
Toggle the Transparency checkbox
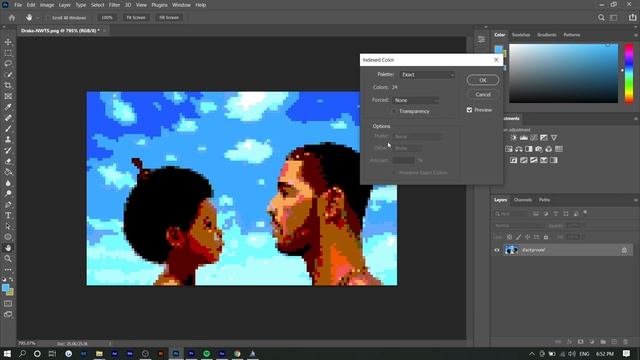click(x=394, y=111)
